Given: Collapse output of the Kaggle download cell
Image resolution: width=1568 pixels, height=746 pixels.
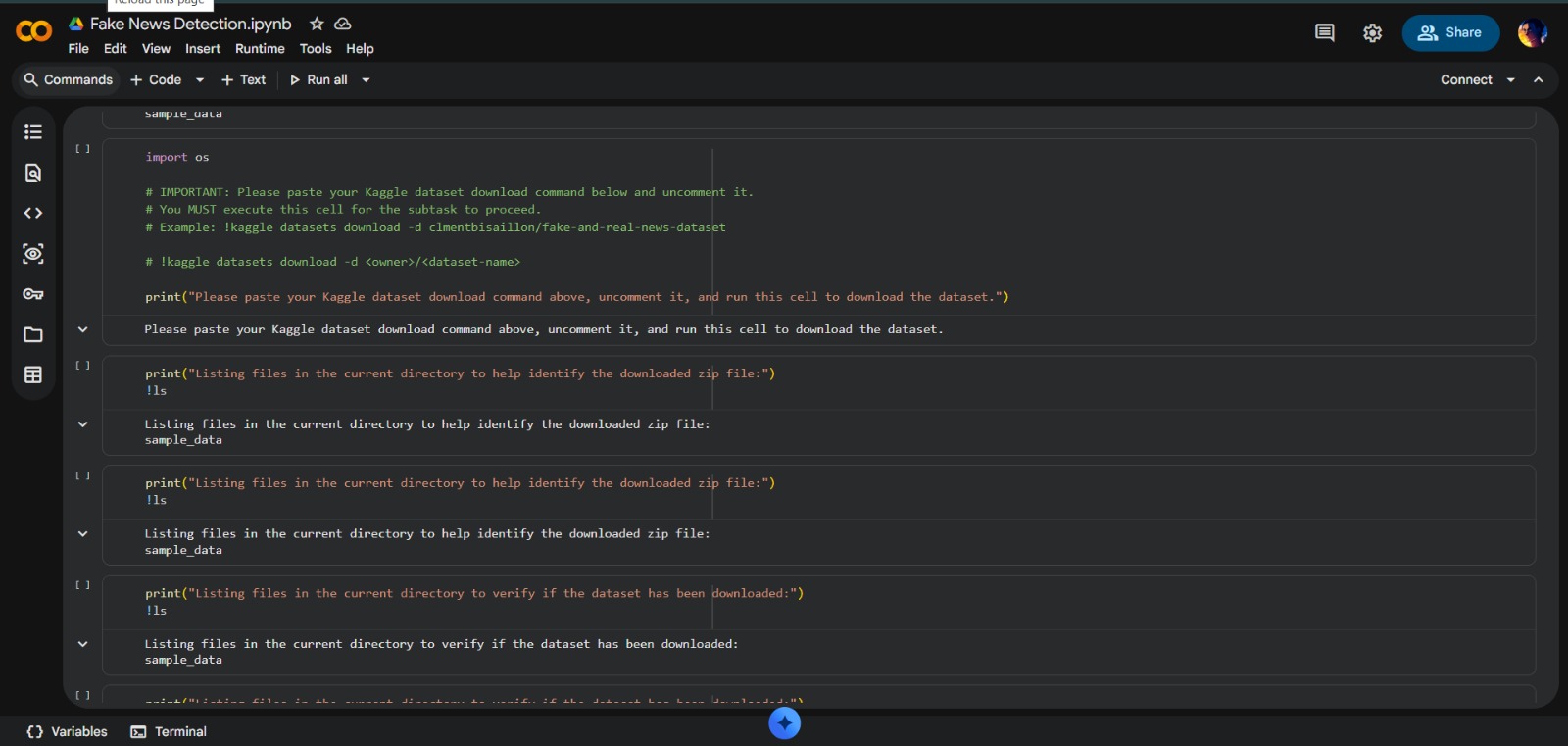Looking at the screenshot, I should [83, 330].
